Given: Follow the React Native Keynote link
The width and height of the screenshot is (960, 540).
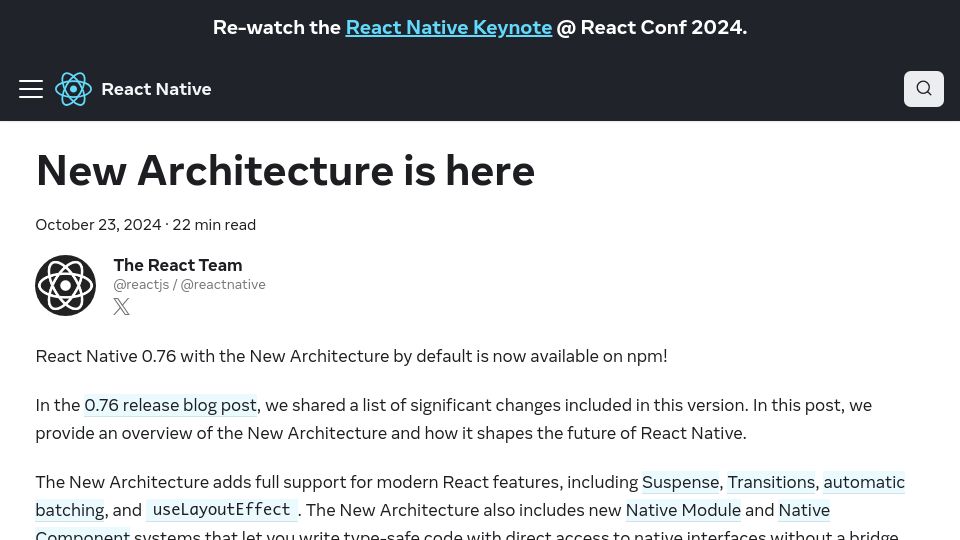Looking at the screenshot, I should [449, 28].
